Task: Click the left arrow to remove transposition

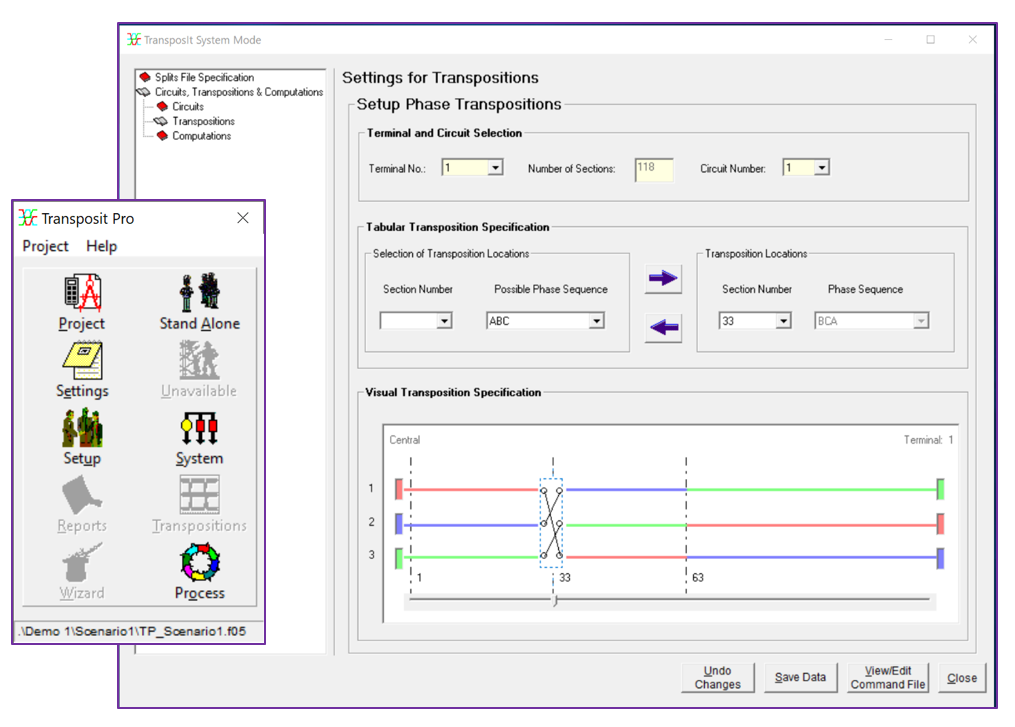Action: pyautogui.click(x=663, y=328)
